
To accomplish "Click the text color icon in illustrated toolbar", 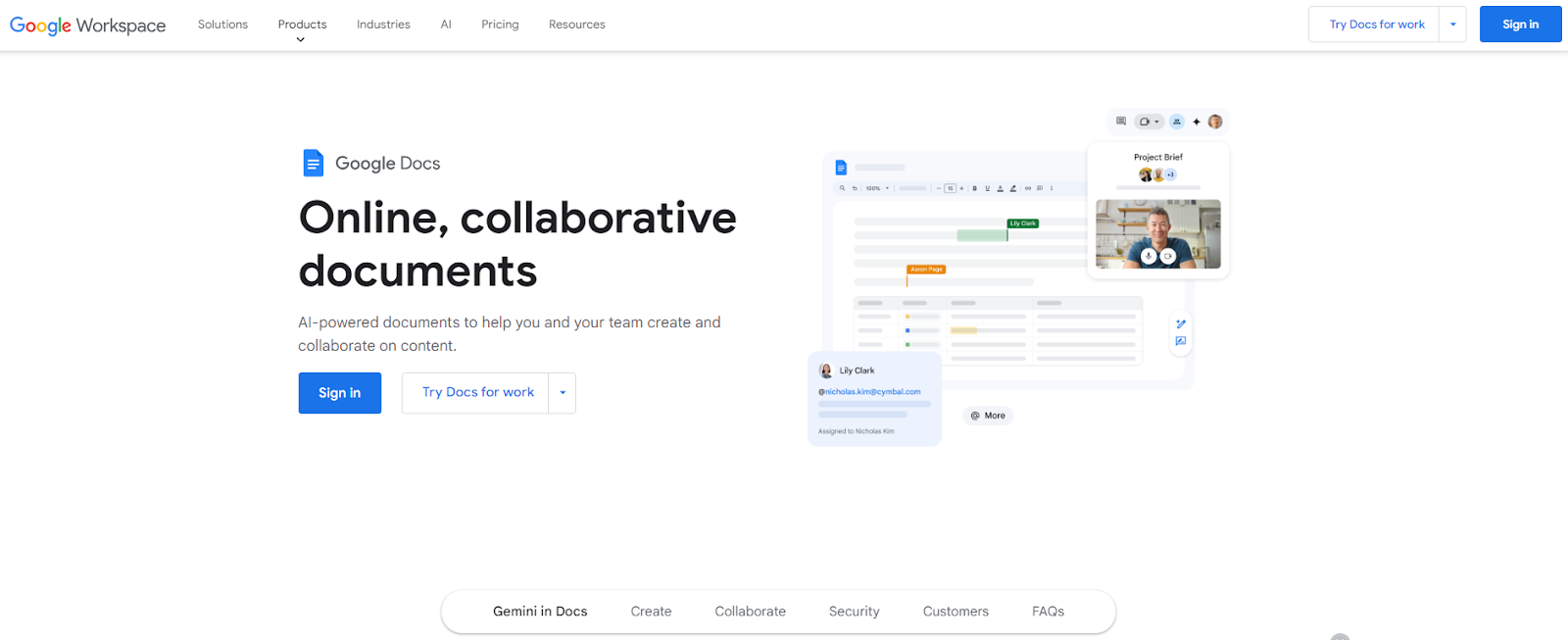I will [x=1000, y=188].
